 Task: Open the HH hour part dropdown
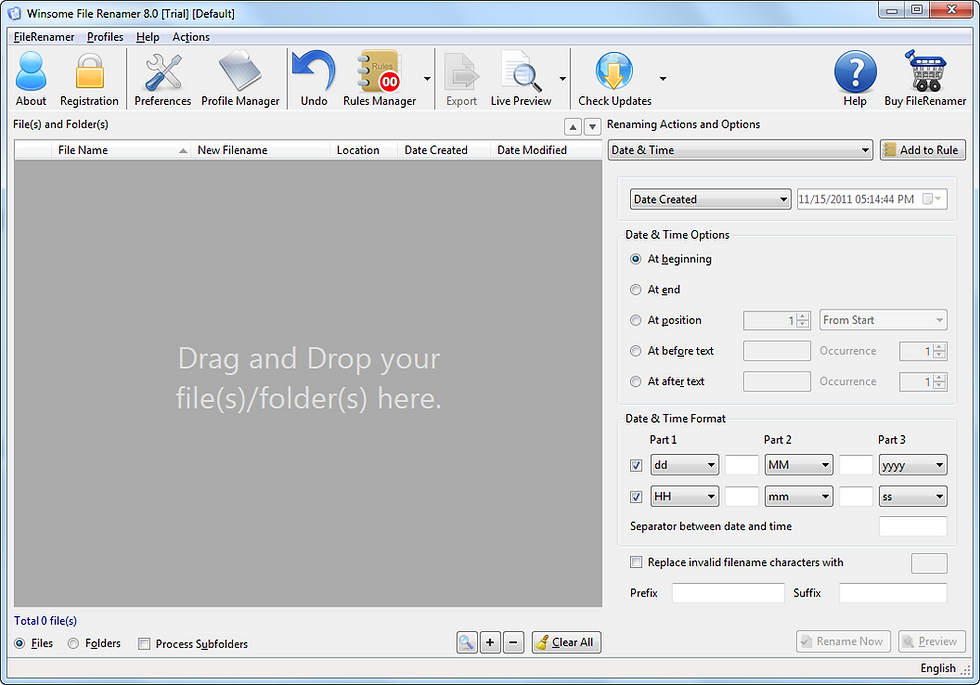coord(684,497)
